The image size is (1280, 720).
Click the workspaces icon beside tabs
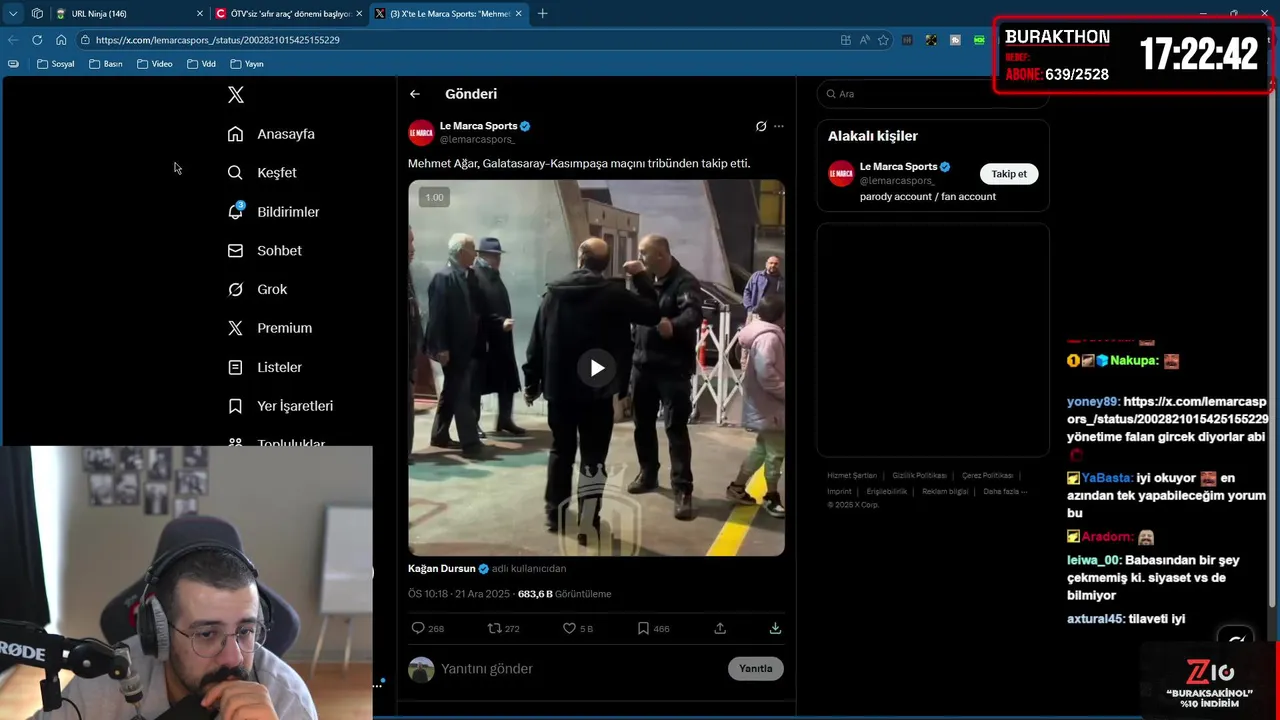click(x=37, y=14)
